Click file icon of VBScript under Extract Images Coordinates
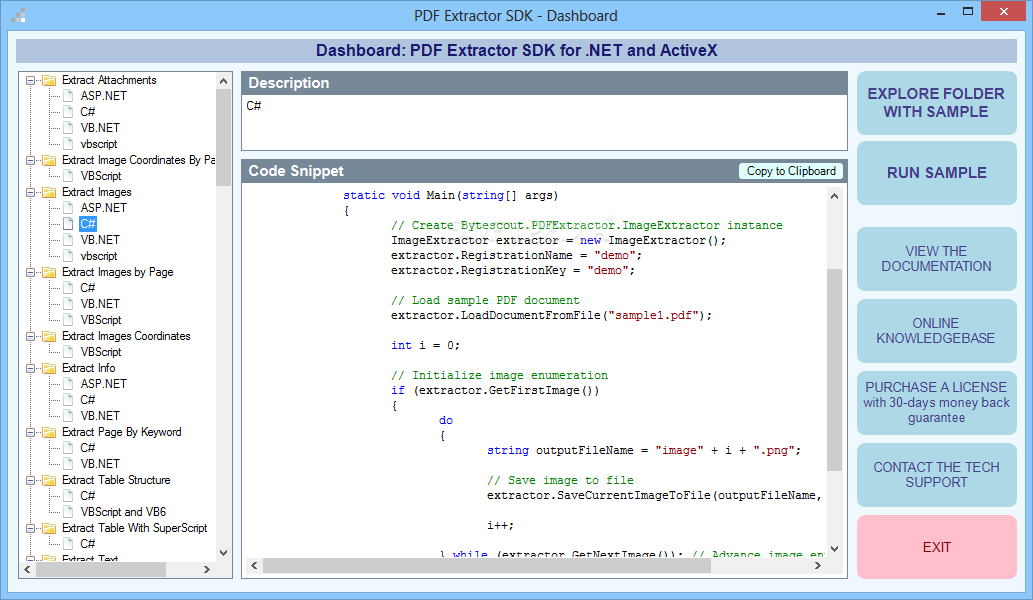The height and width of the screenshot is (600, 1033). [68, 352]
